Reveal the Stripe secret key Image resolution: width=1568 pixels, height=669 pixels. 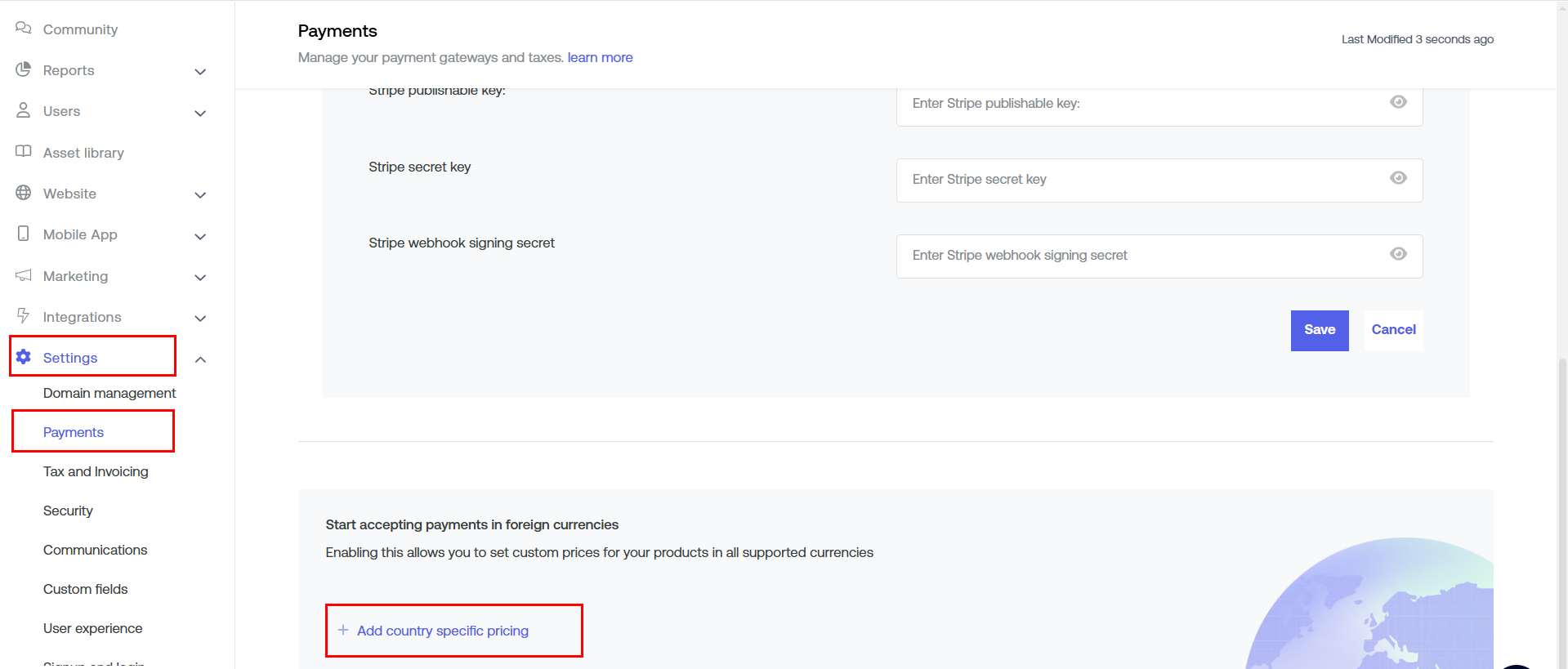(1398, 178)
